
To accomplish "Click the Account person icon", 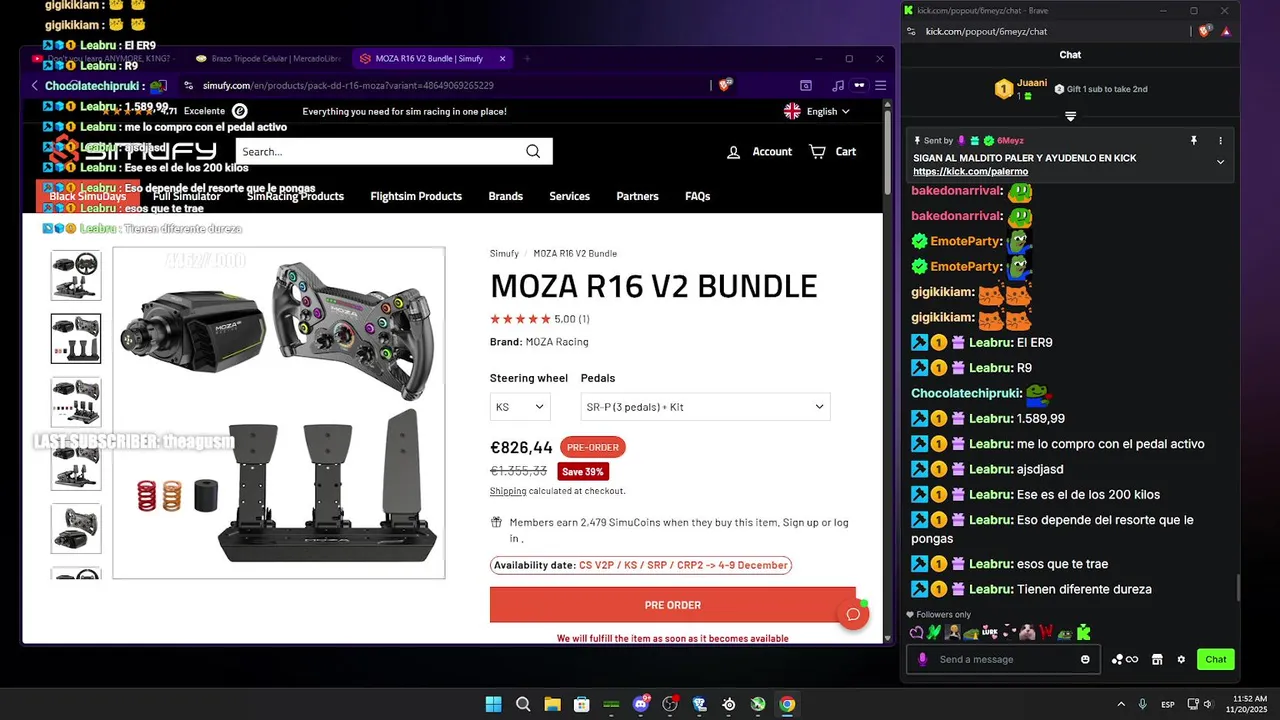I will pos(733,152).
